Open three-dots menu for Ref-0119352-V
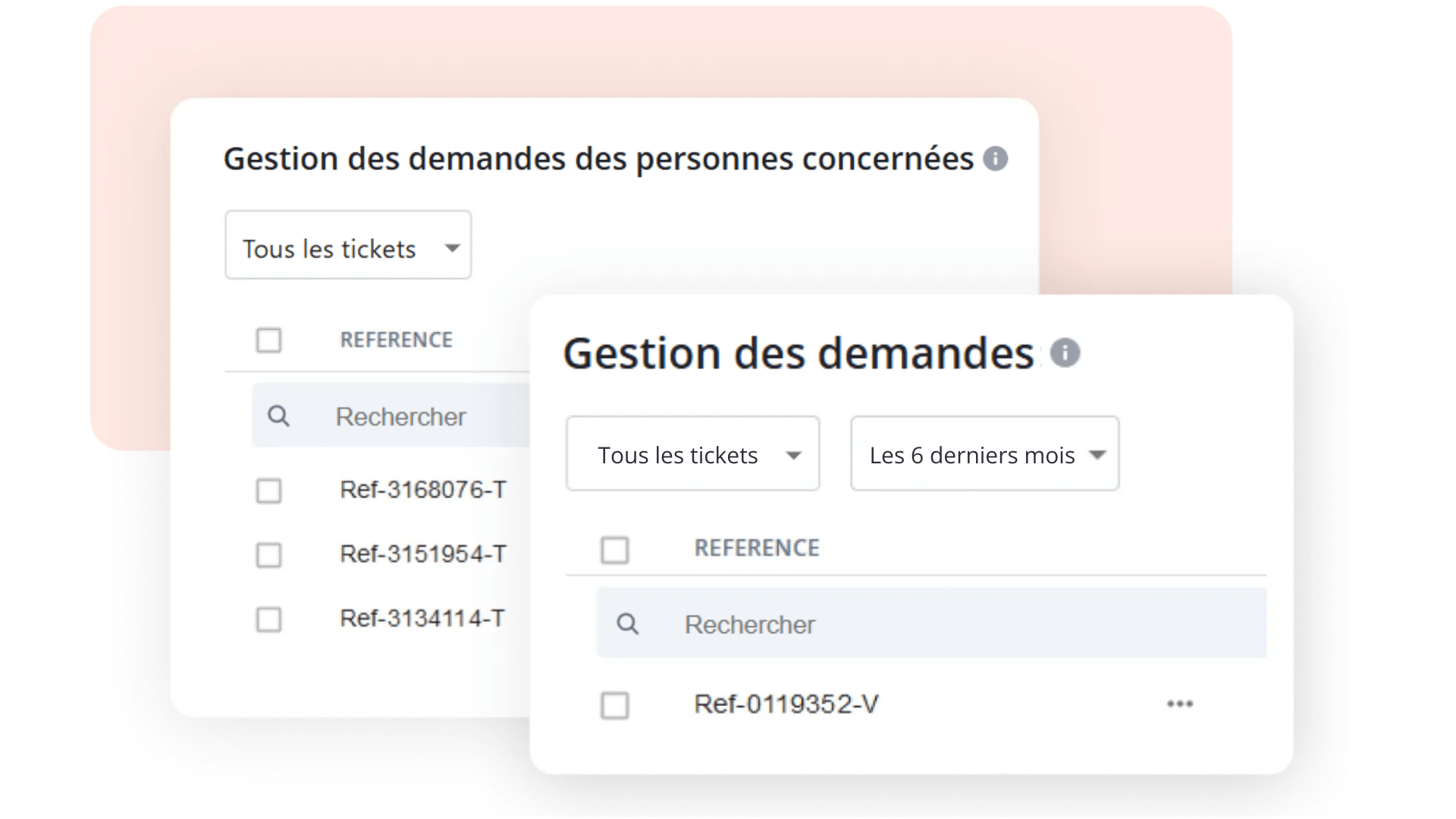The height and width of the screenshot is (819, 1456). coord(1179,704)
